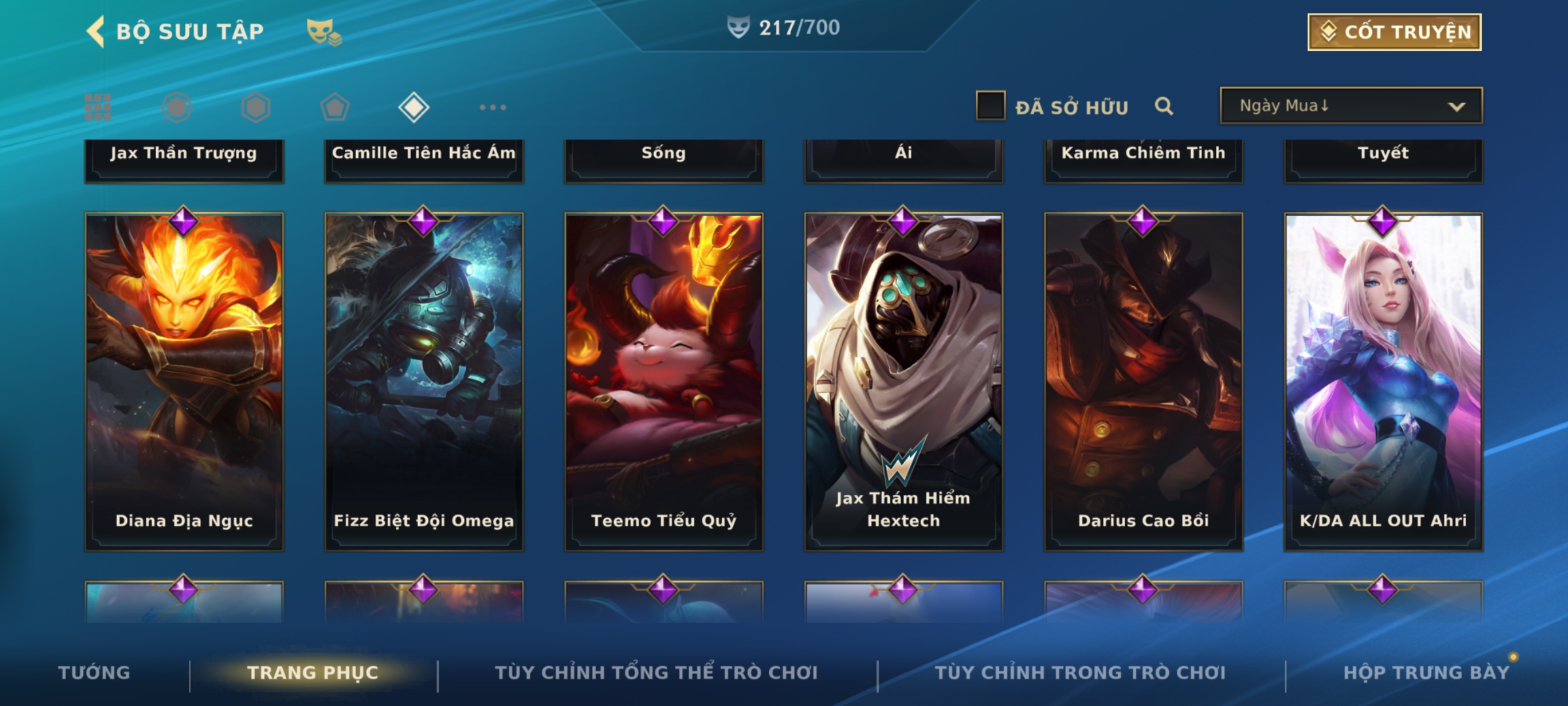The width and height of the screenshot is (1568, 706).
Task: Select the Jax Thám Hiểm Hextech skin
Action: pyautogui.click(x=904, y=382)
